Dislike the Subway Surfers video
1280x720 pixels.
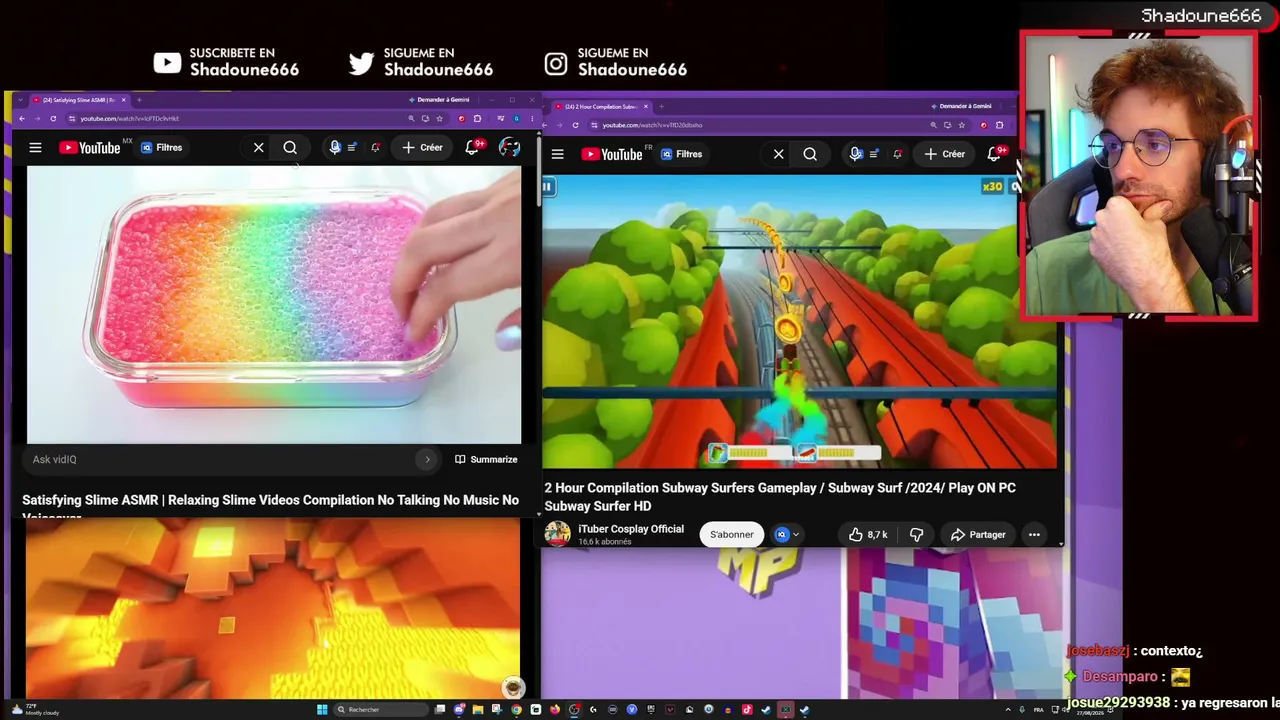916,534
